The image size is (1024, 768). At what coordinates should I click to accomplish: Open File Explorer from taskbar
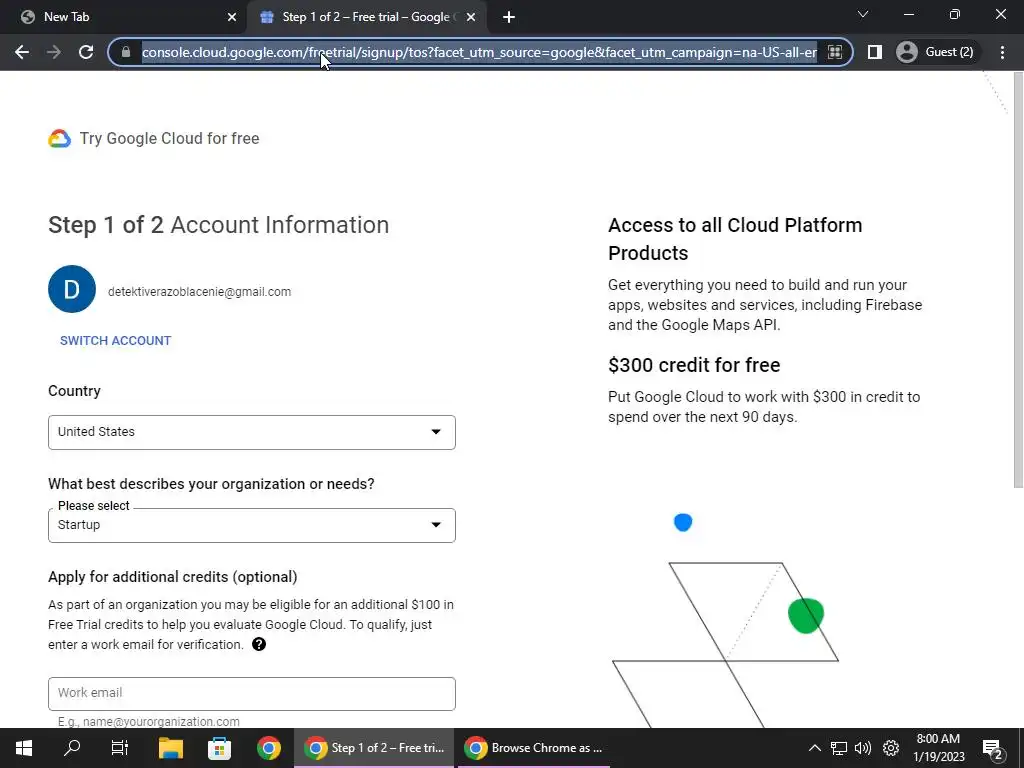click(x=171, y=748)
